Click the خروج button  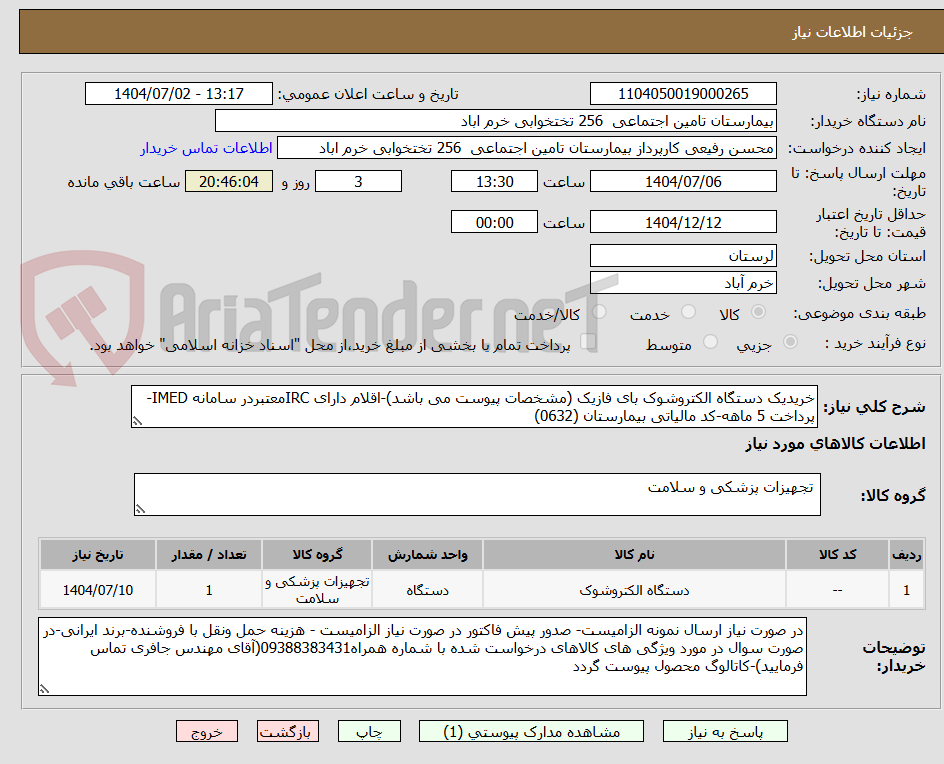(206, 731)
